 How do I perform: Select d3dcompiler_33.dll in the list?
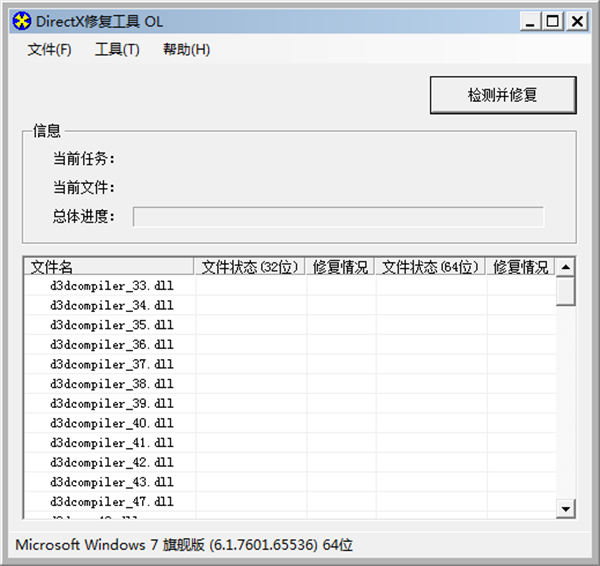click(112, 286)
